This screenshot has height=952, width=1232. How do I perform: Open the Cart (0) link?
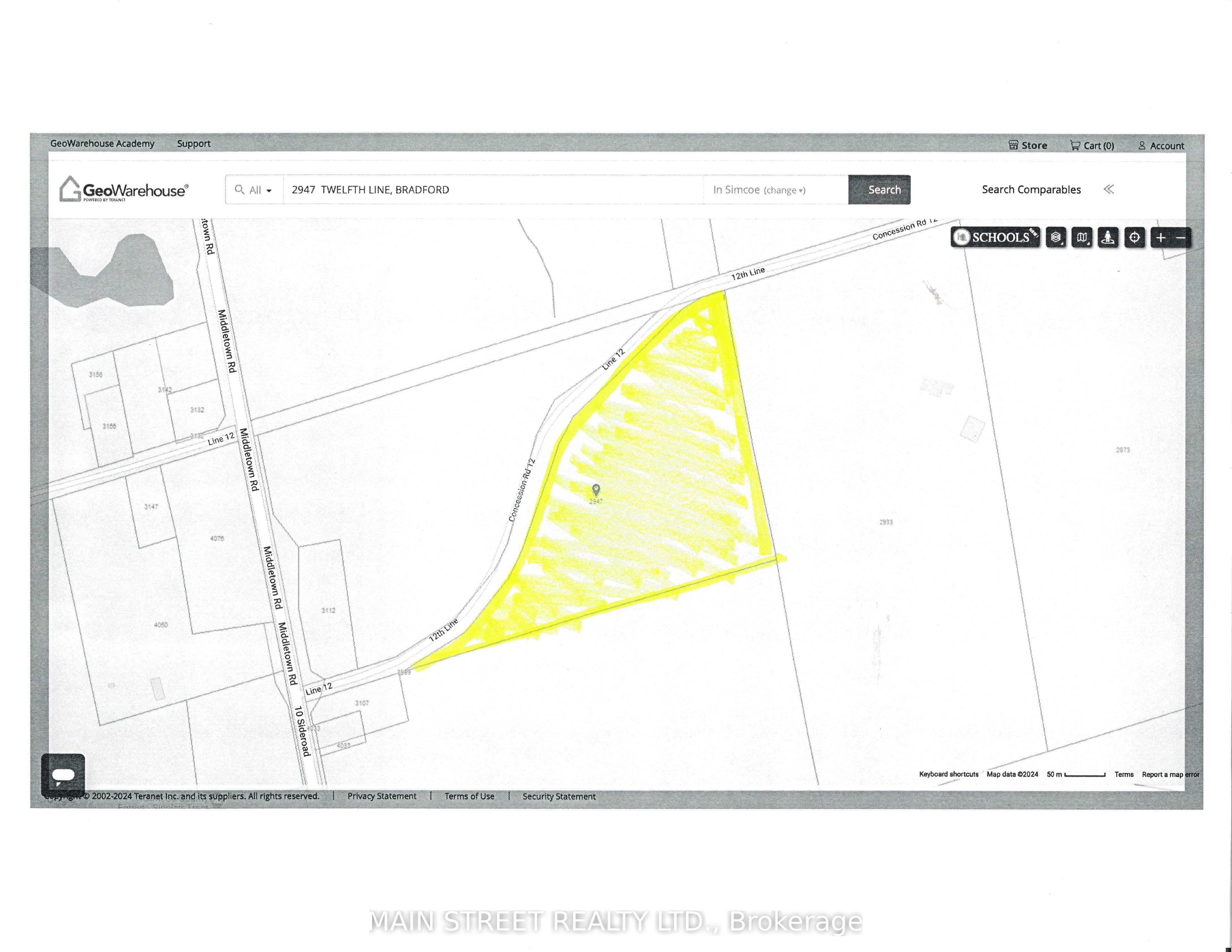(x=1092, y=146)
